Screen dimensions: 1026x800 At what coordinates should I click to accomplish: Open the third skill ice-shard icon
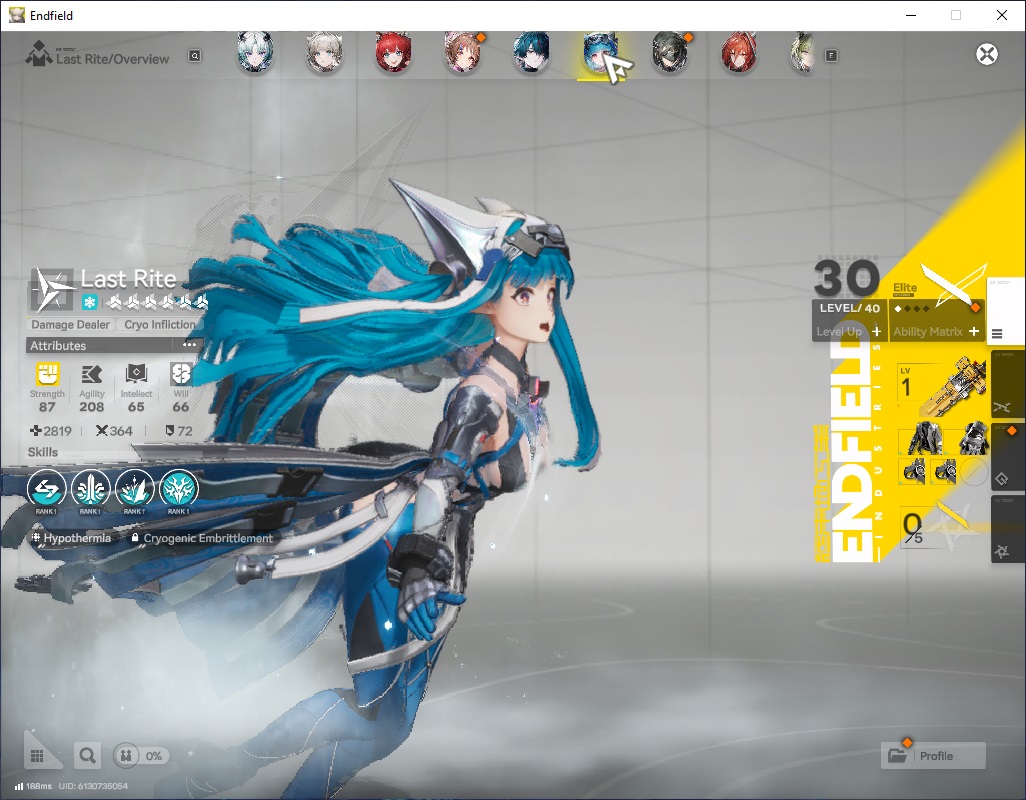[x=134, y=489]
